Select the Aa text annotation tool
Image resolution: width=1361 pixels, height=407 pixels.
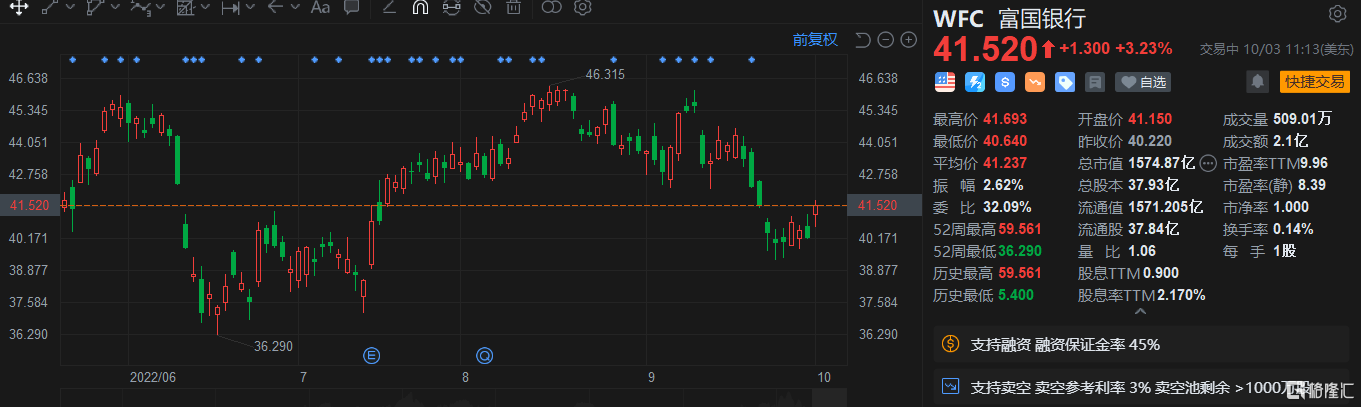pos(320,8)
